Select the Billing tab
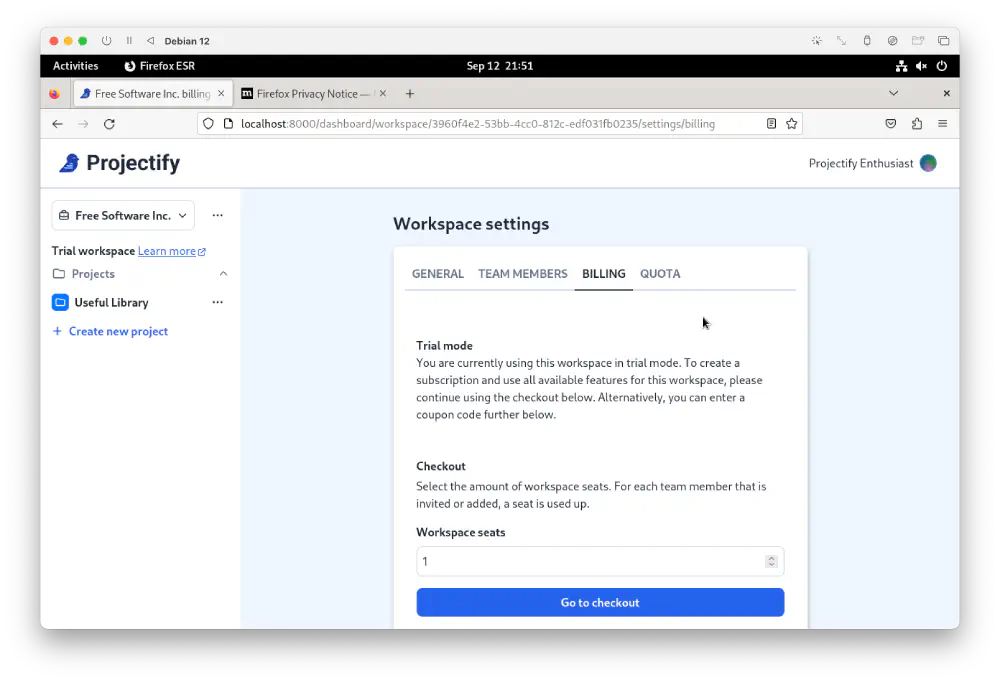Image resolution: width=1000 pixels, height=682 pixels. click(603, 274)
